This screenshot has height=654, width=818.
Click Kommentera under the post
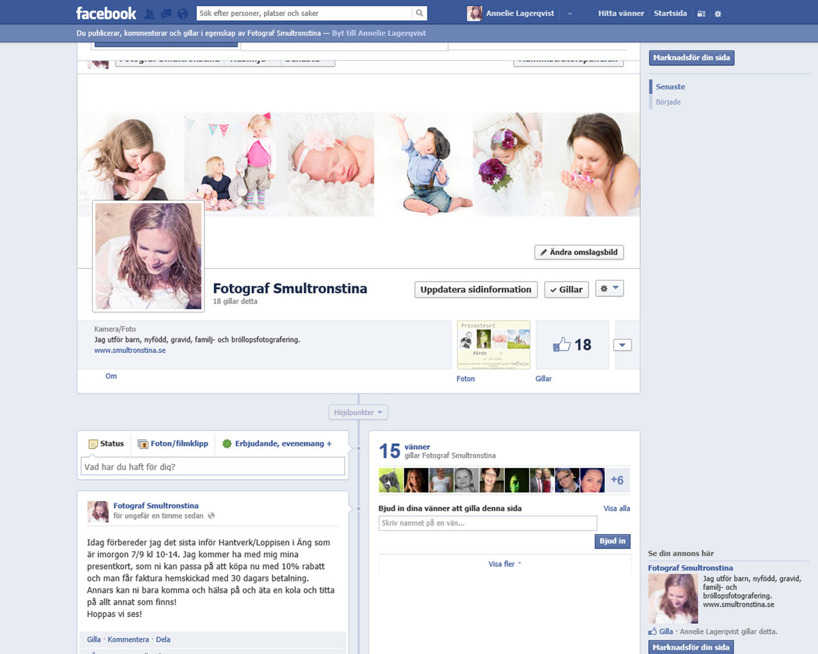point(128,639)
